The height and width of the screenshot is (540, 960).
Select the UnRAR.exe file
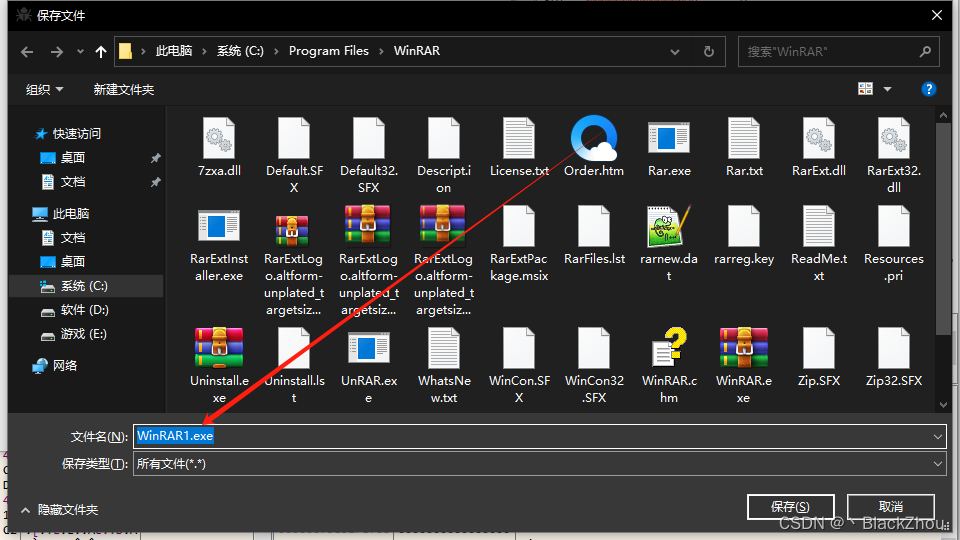[369, 366]
